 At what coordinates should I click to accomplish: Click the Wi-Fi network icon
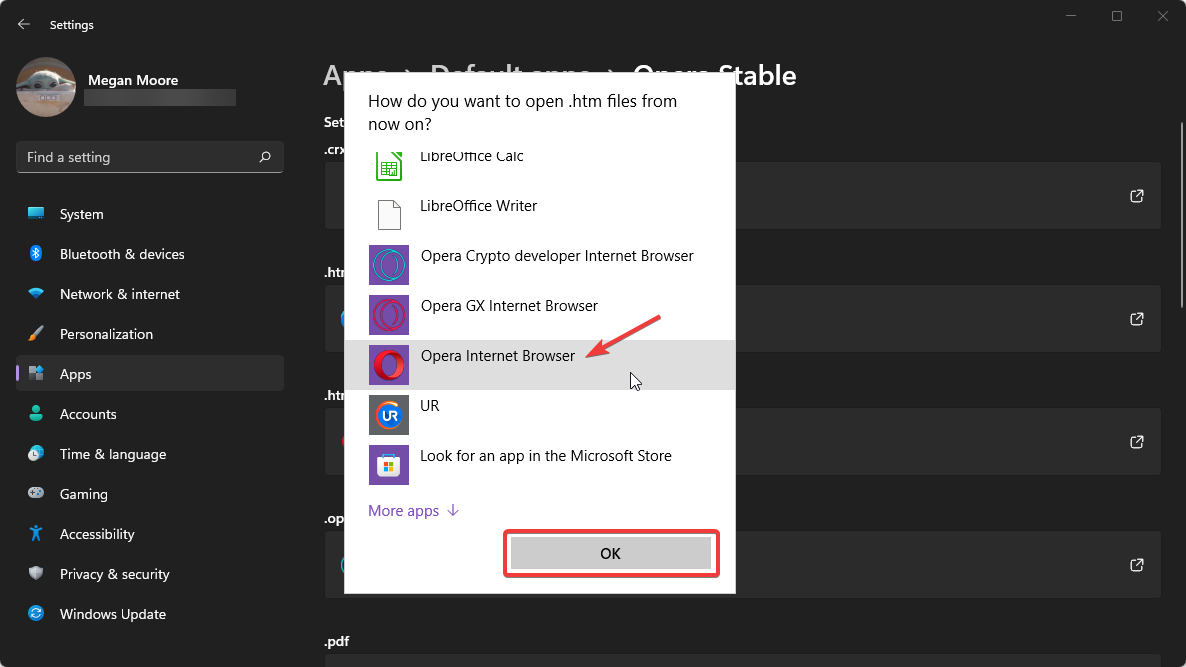pyautogui.click(x=36, y=293)
